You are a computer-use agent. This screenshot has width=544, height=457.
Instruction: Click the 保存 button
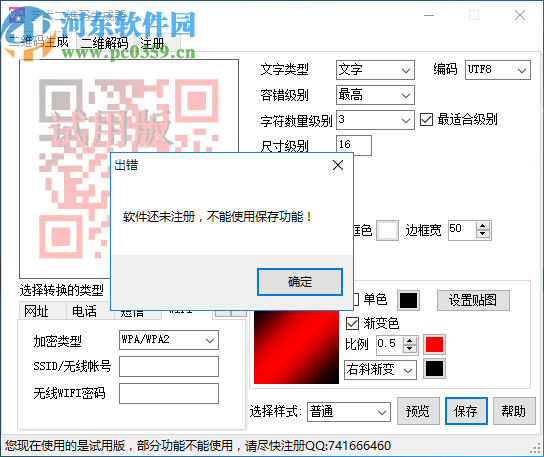466,411
